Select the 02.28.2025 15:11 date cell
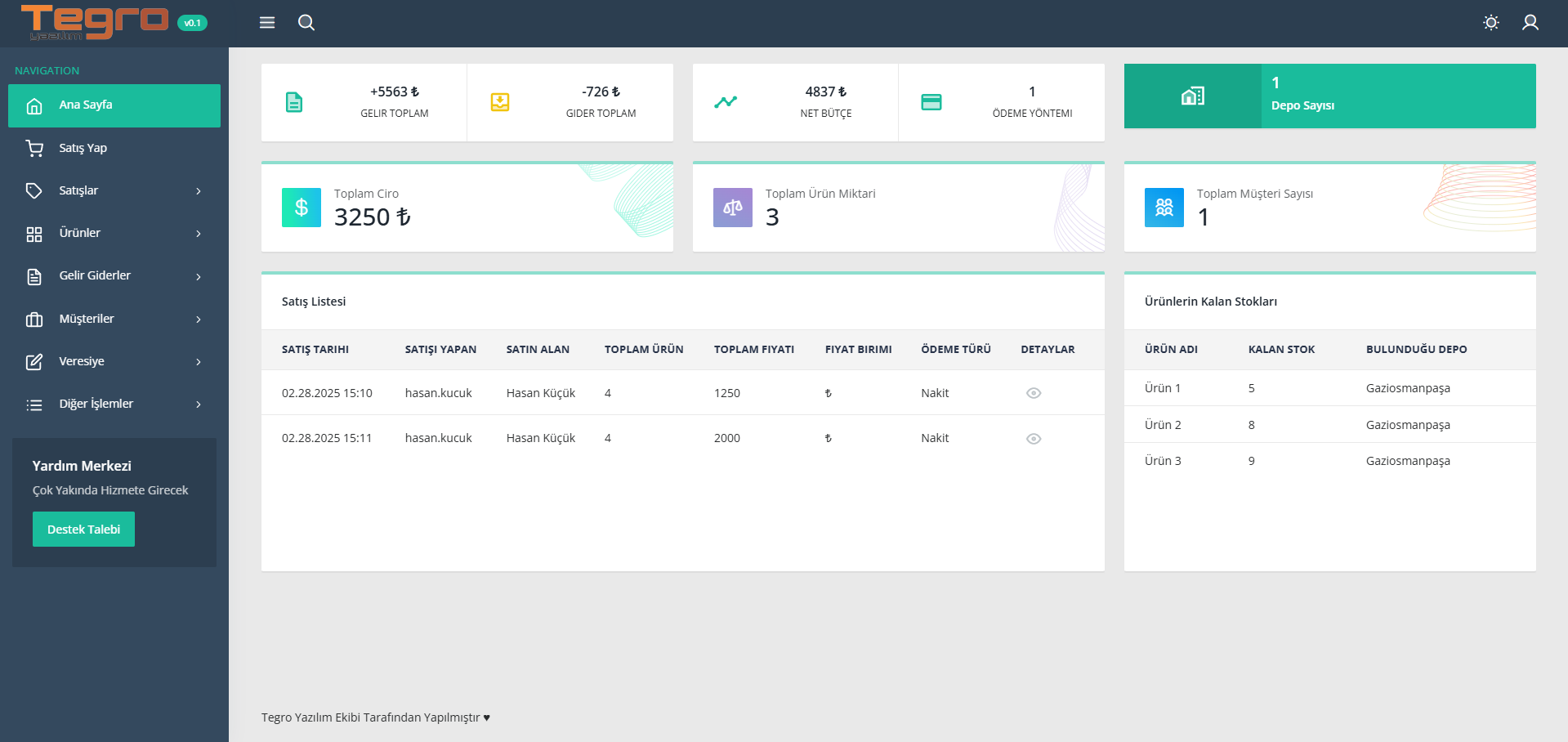This screenshot has height=742, width=1568. pyautogui.click(x=327, y=438)
